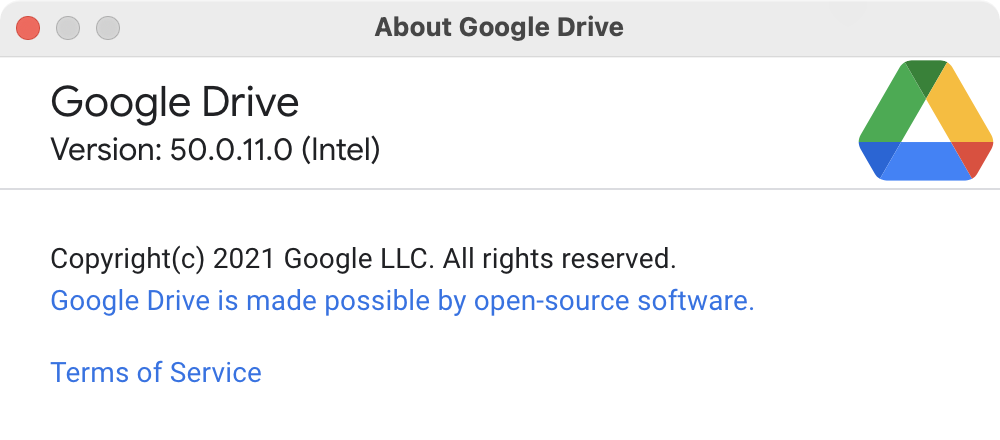1000x440 pixels.
Task: Click the "(Intel)" architecture label
Action: 341,150
